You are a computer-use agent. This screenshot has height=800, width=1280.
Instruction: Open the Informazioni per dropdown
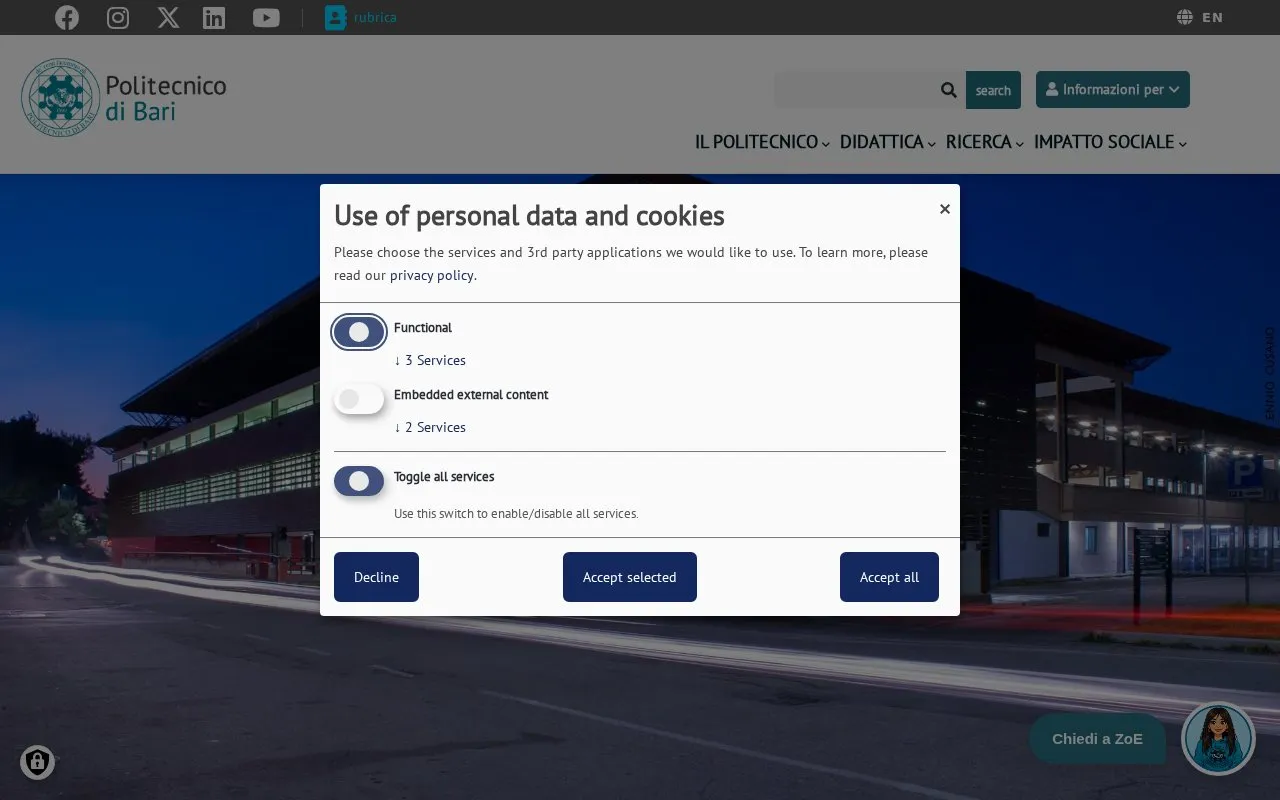tap(1113, 89)
